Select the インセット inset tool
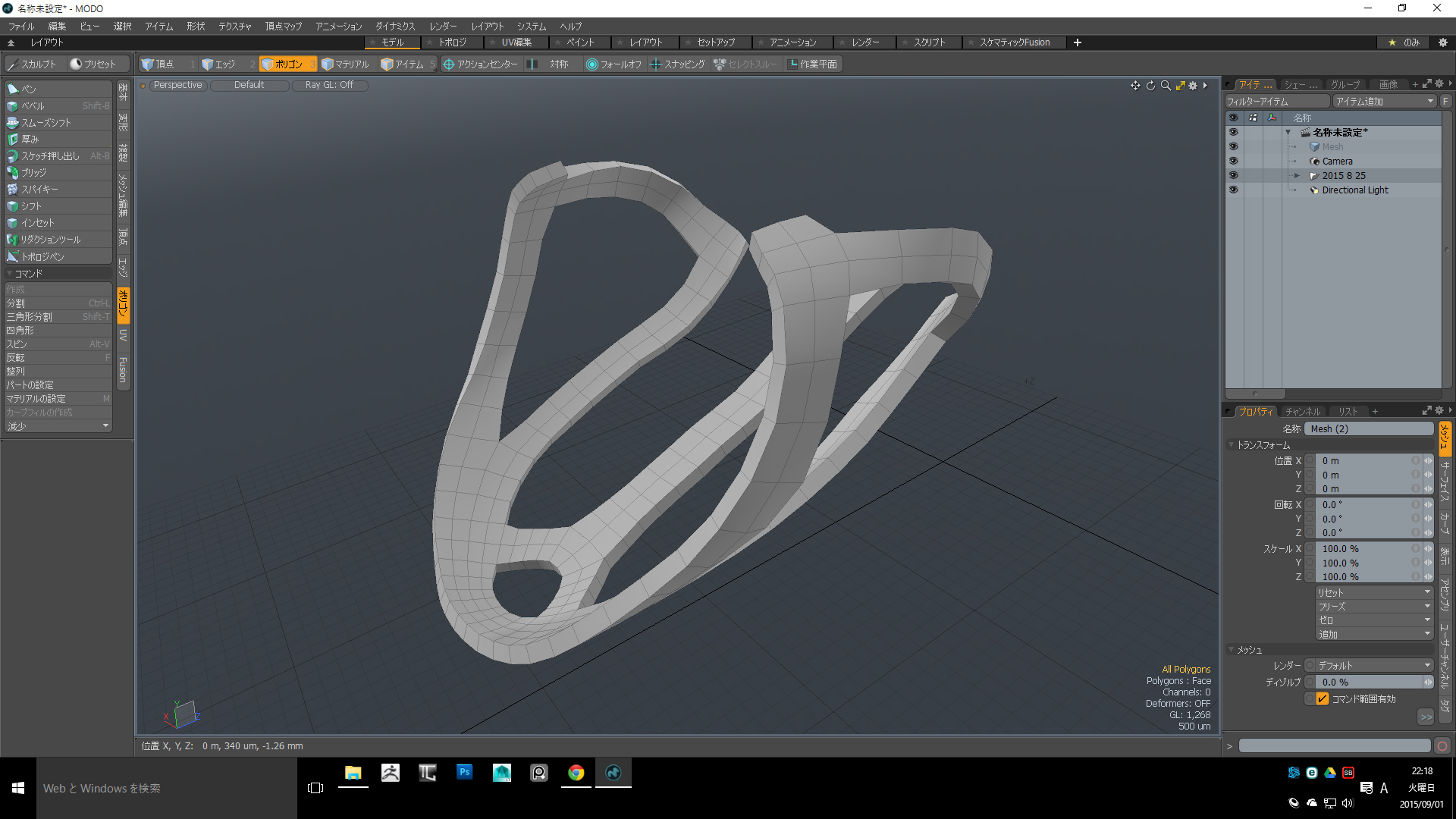 click(58, 222)
